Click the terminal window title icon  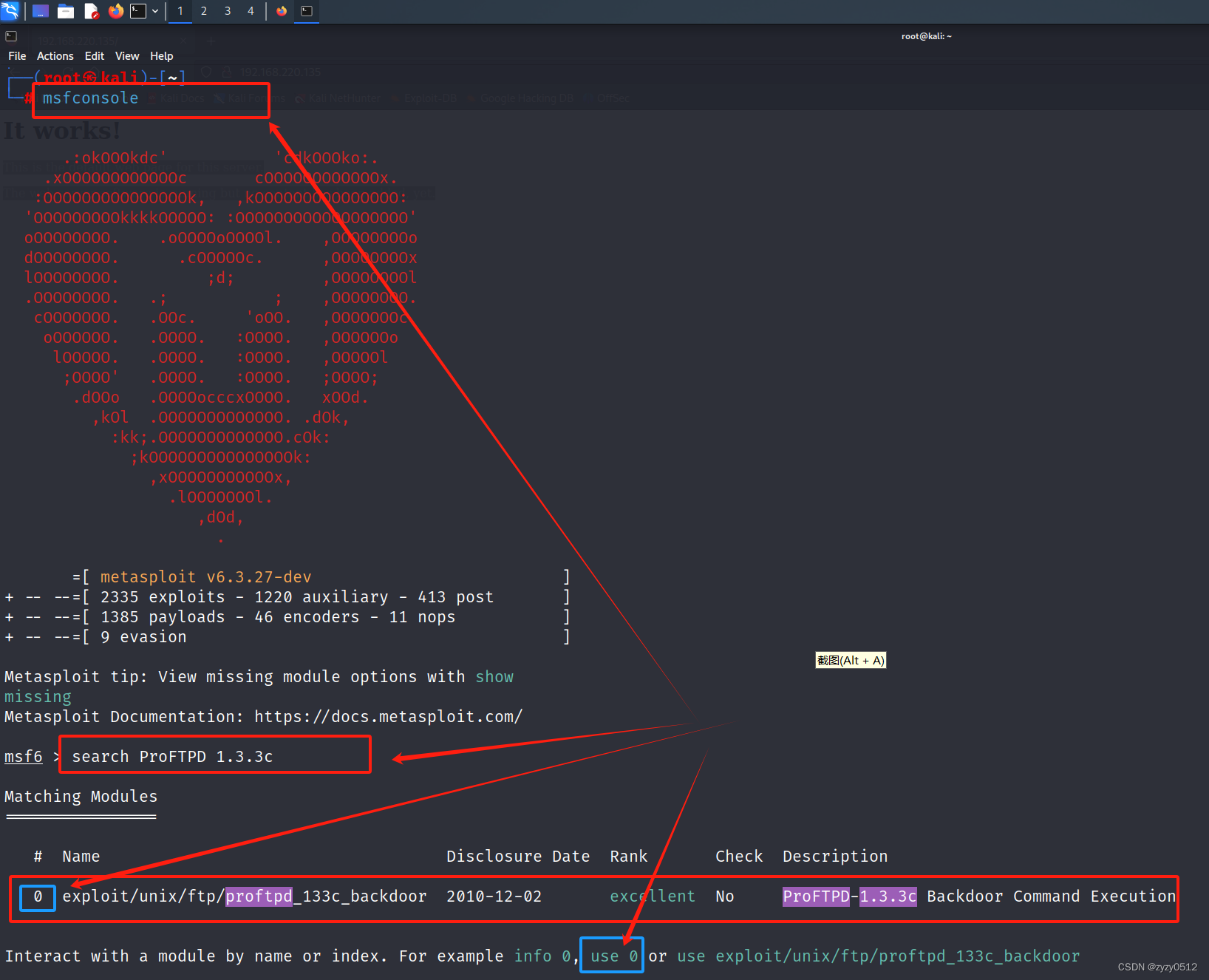(11, 36)
